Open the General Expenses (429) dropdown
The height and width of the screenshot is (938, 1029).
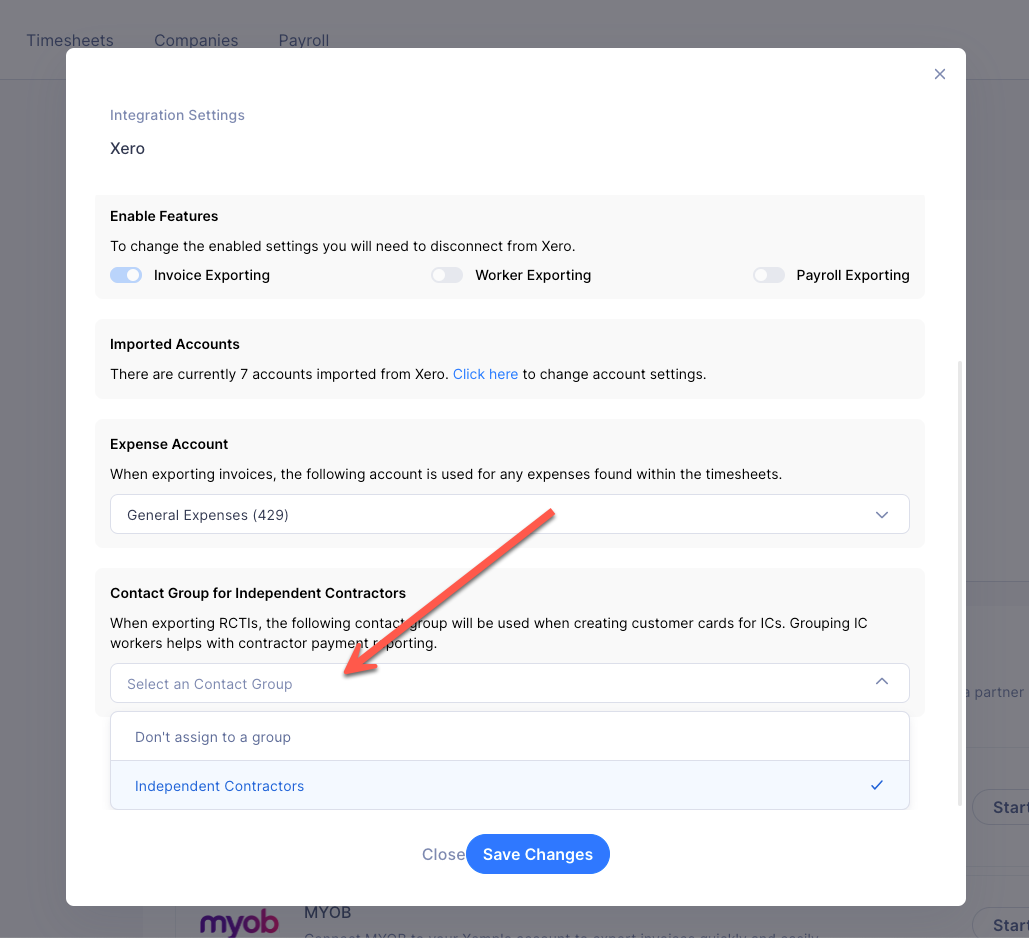pos(509,515)
